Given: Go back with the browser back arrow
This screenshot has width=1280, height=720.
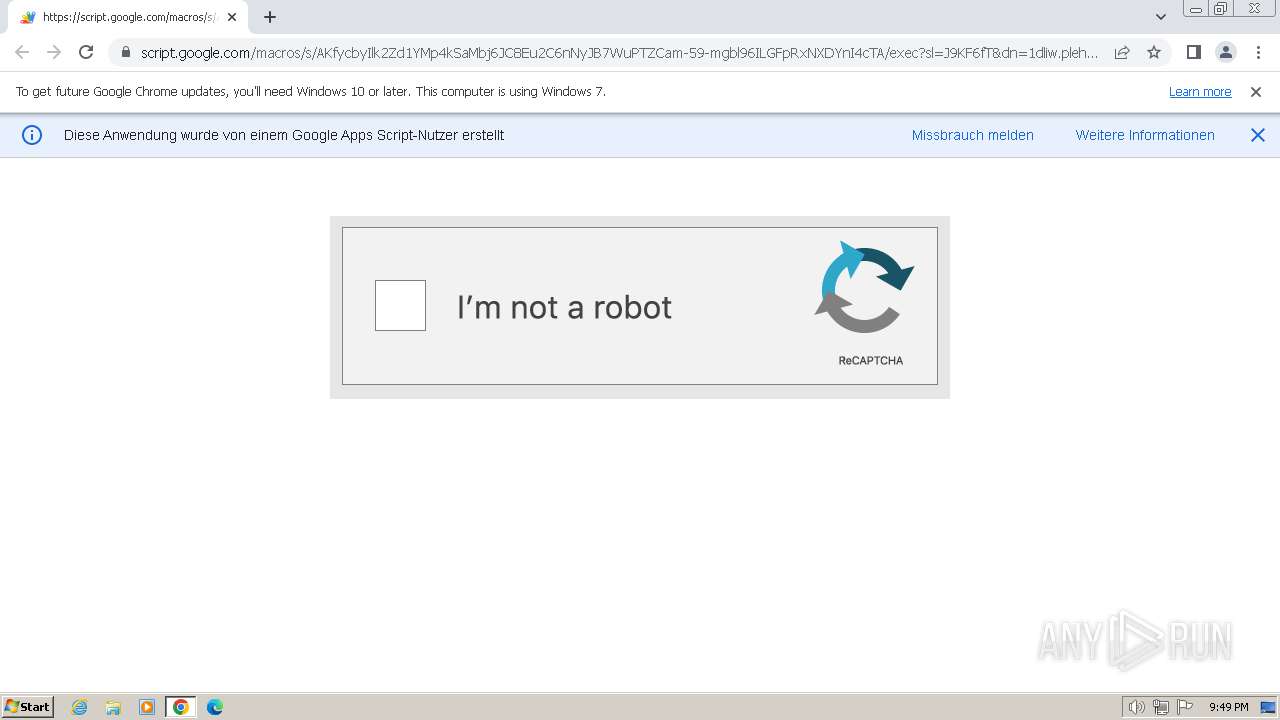Looking at the screenshot, I should click(22, 52).
